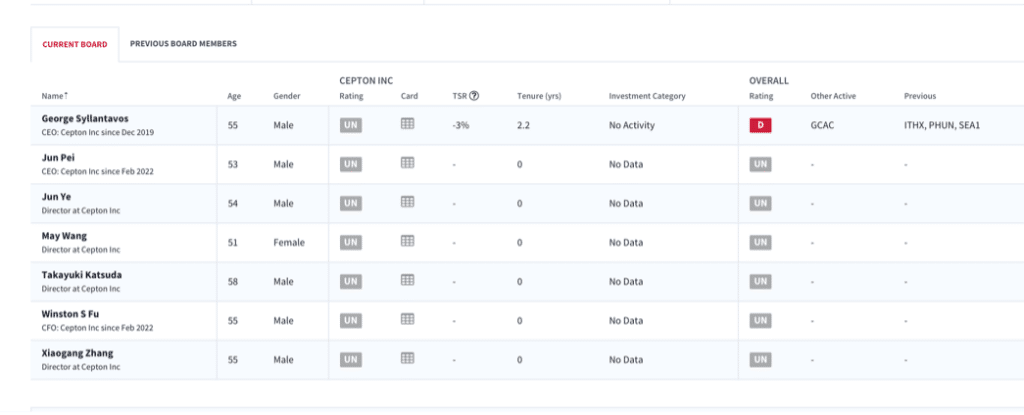Open the card icon for George Syllantavos
Viewport: 1024px width, 415px height.
[408, 124]
